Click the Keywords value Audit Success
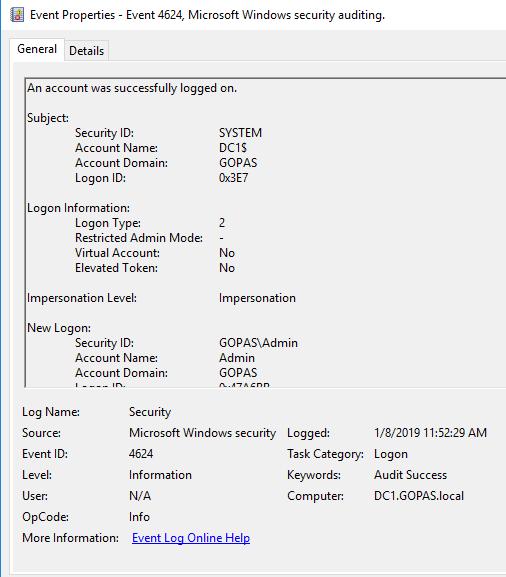The image size is (506, 577). coord(410,475)
